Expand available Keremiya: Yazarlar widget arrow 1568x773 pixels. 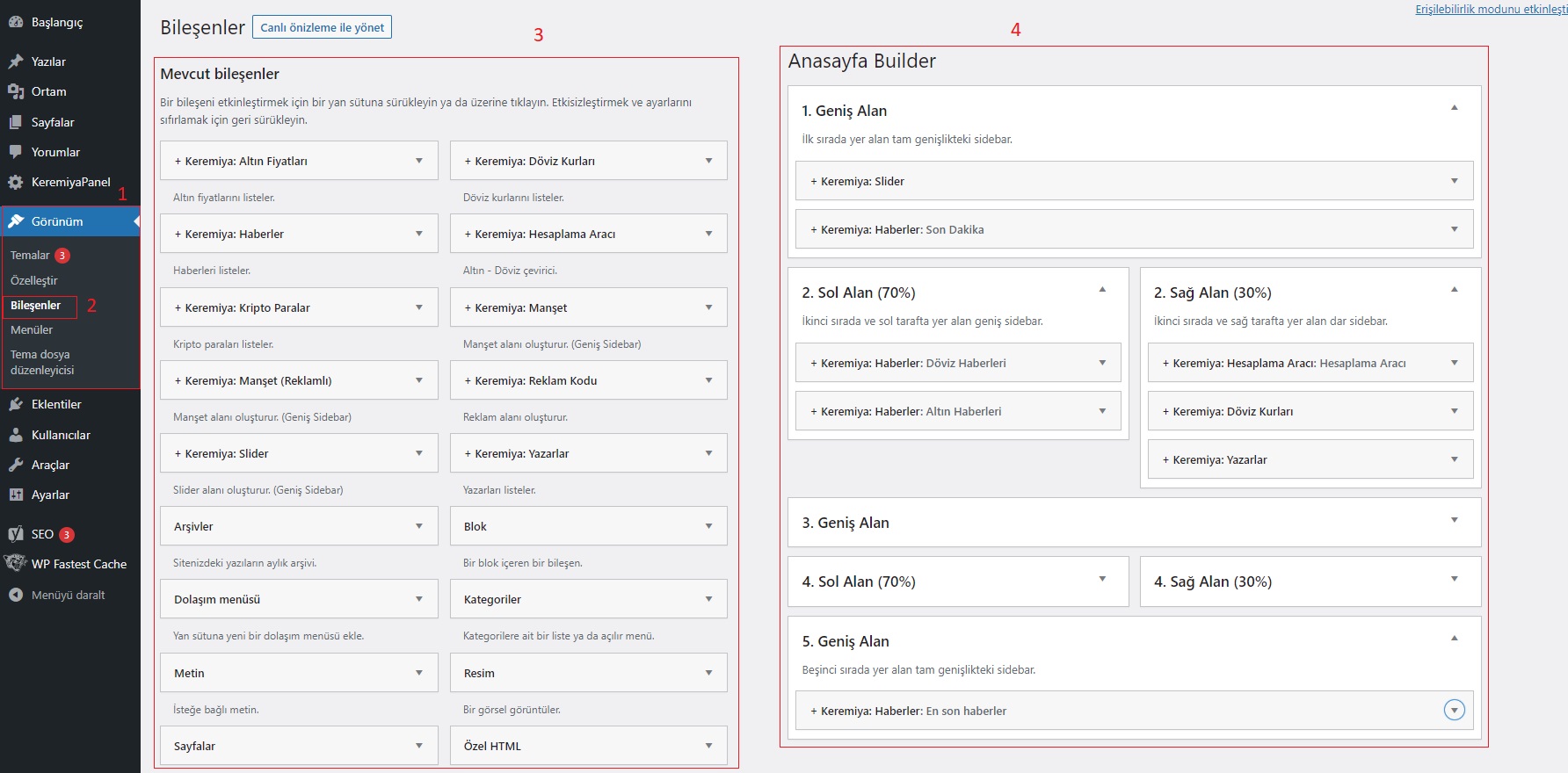coord(709,453)
